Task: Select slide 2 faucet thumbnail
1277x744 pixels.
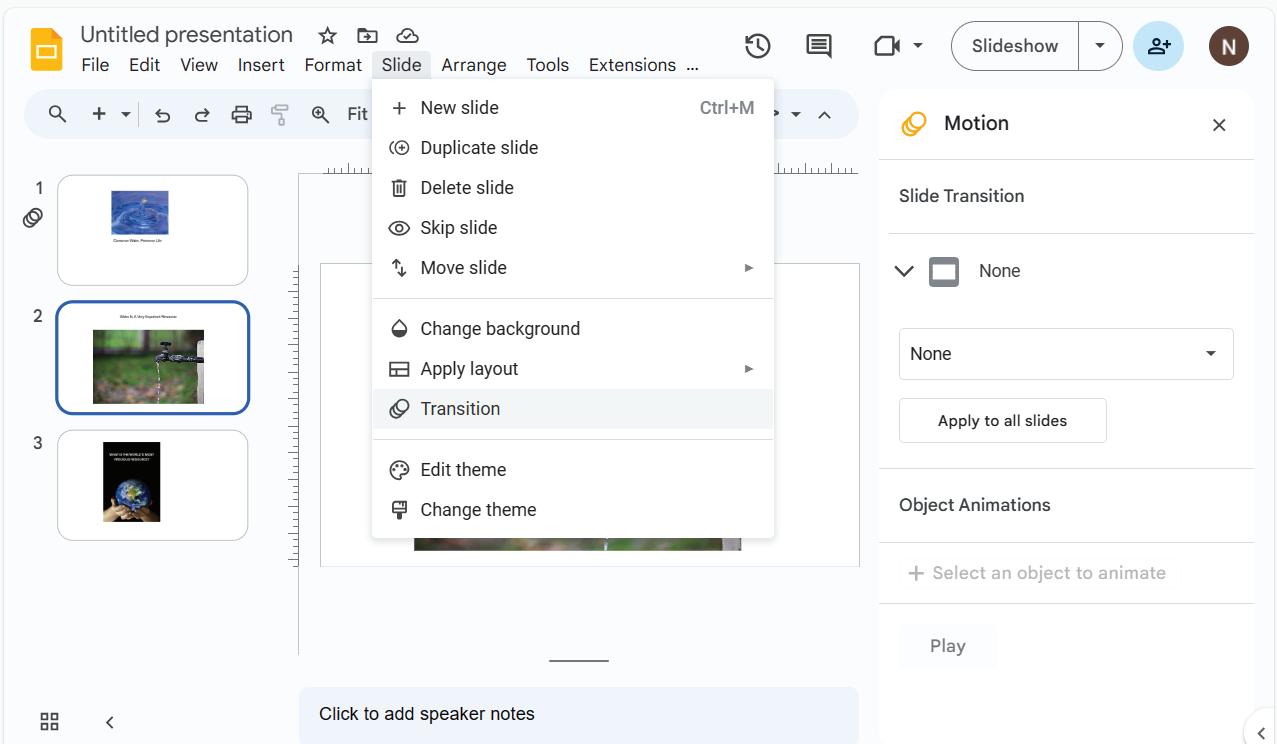Action: coord(152,357)
